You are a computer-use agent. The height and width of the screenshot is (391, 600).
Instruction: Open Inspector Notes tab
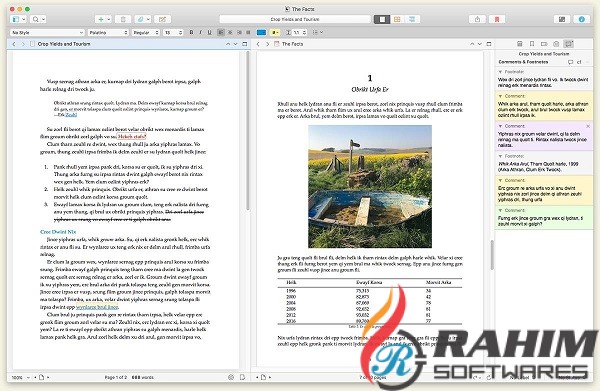520,44
